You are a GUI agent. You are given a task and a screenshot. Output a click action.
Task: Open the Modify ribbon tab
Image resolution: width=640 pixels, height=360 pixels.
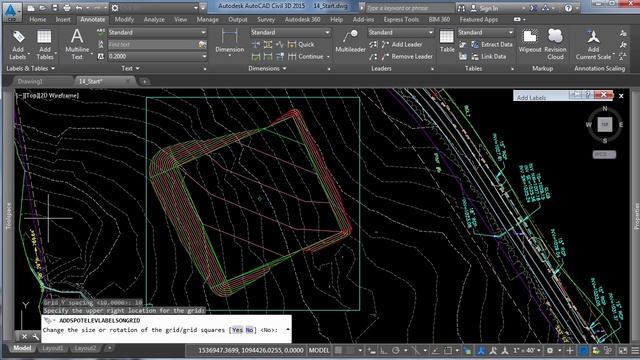[x=124, y=19]
